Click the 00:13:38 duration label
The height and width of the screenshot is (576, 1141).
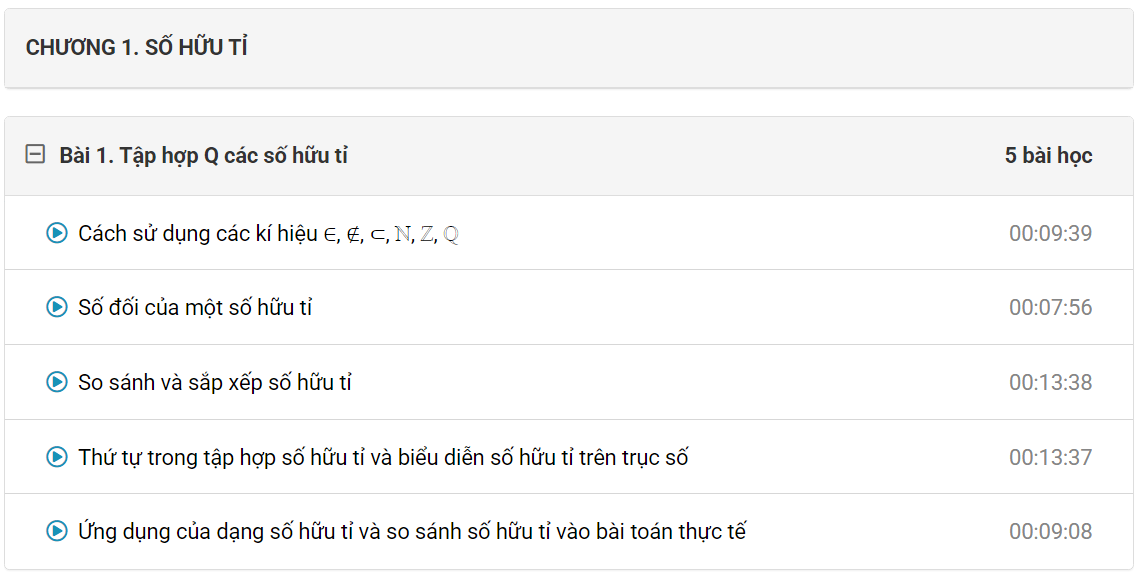coord(1050,382)
